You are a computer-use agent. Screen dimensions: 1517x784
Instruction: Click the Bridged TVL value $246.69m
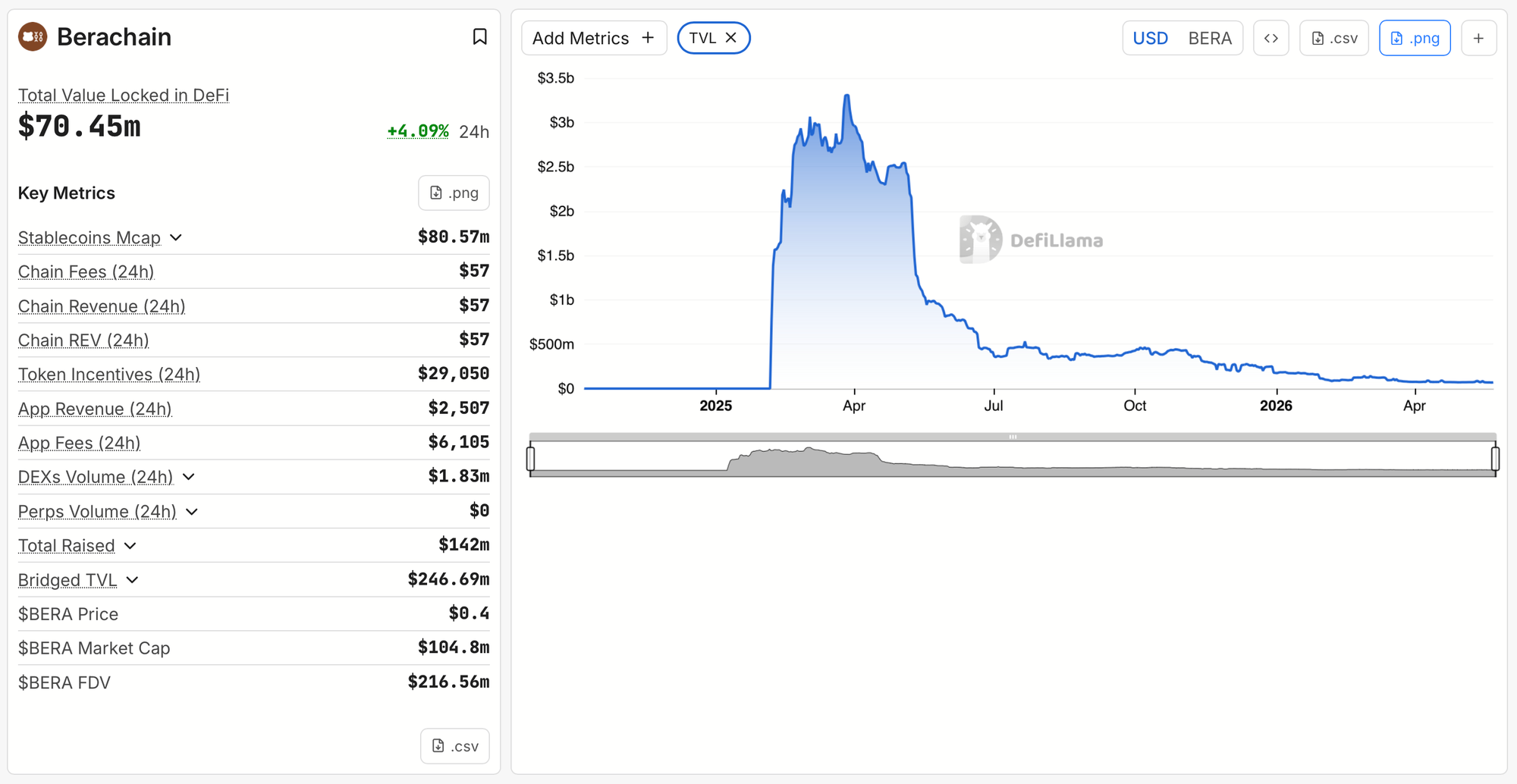pyautogui.click(x=448, y=579)
